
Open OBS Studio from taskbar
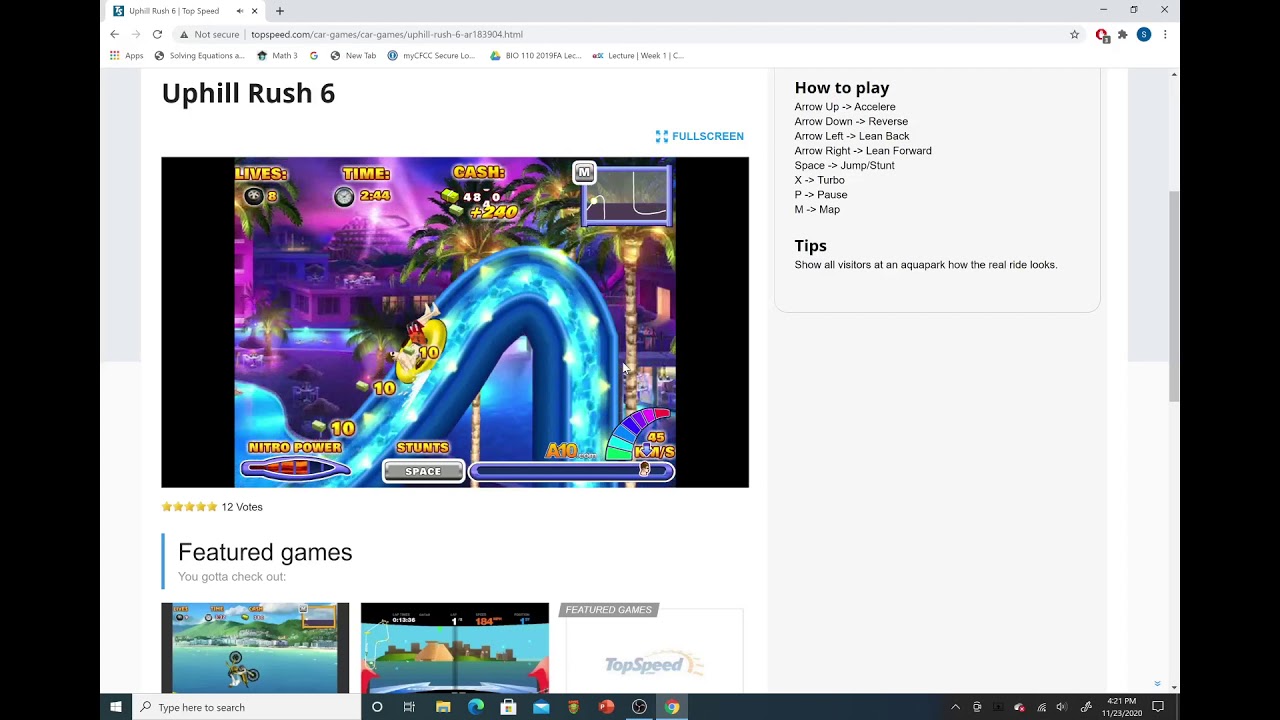[x=639, y=707]
